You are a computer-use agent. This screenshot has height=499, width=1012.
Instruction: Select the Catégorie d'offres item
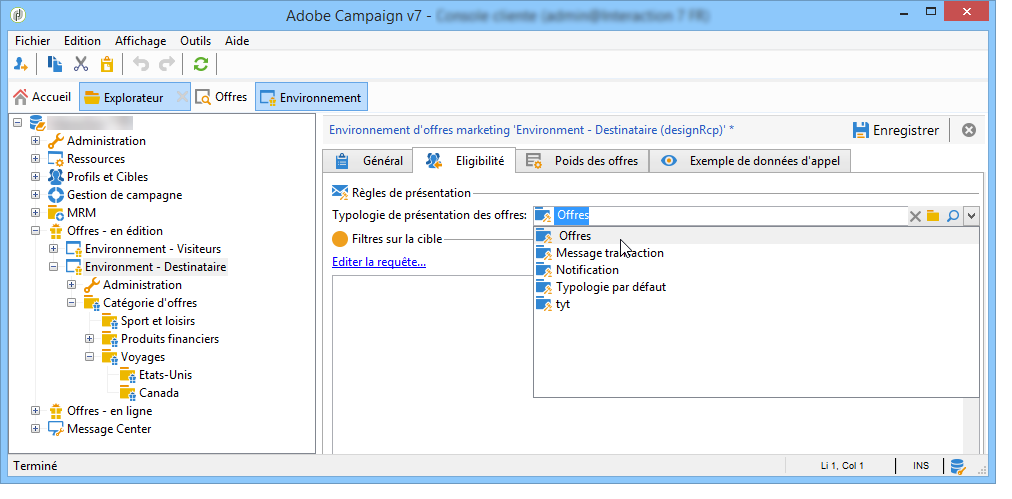[150, 303]
